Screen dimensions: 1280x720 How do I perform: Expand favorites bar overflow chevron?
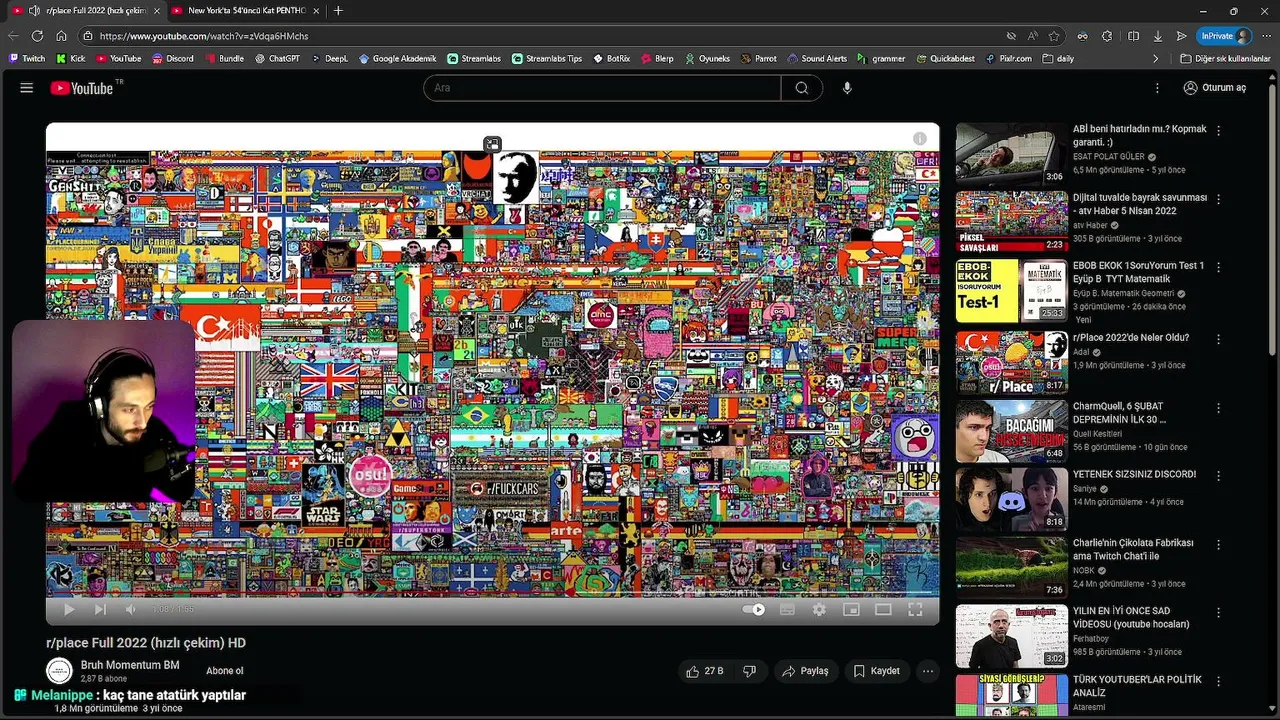coord(1156,59)
